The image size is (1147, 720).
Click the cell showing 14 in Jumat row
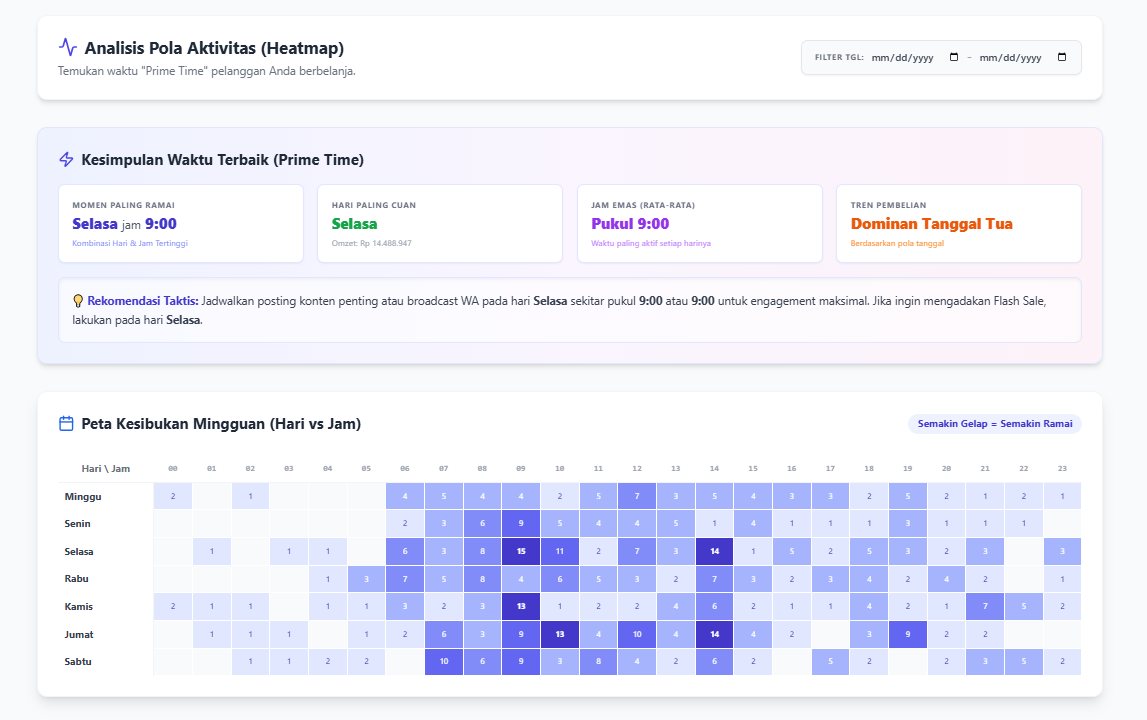coord(714,633)
